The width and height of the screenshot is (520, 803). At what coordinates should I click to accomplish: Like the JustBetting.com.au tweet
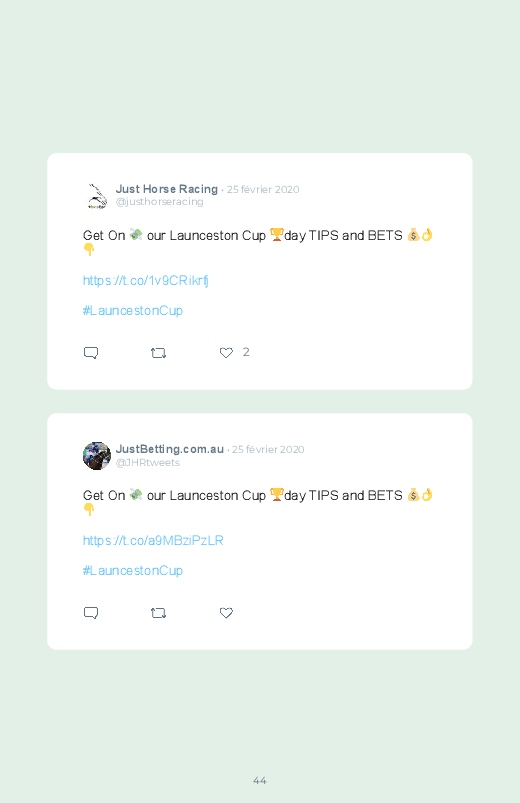tap(226, 613)
